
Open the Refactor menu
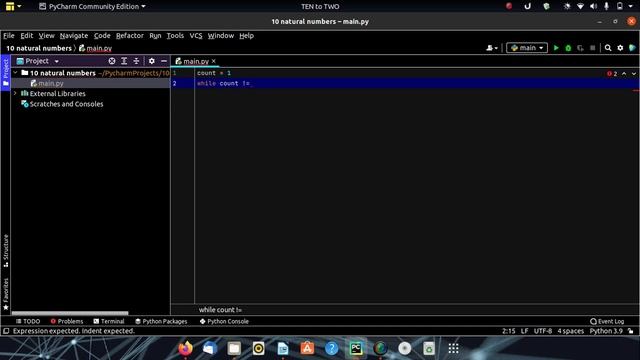coord(130,36)
